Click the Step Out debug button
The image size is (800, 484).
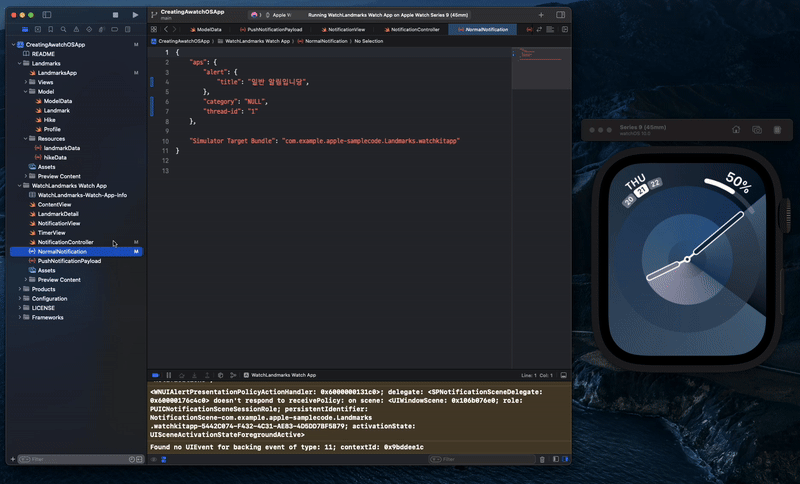coord(207,375)
